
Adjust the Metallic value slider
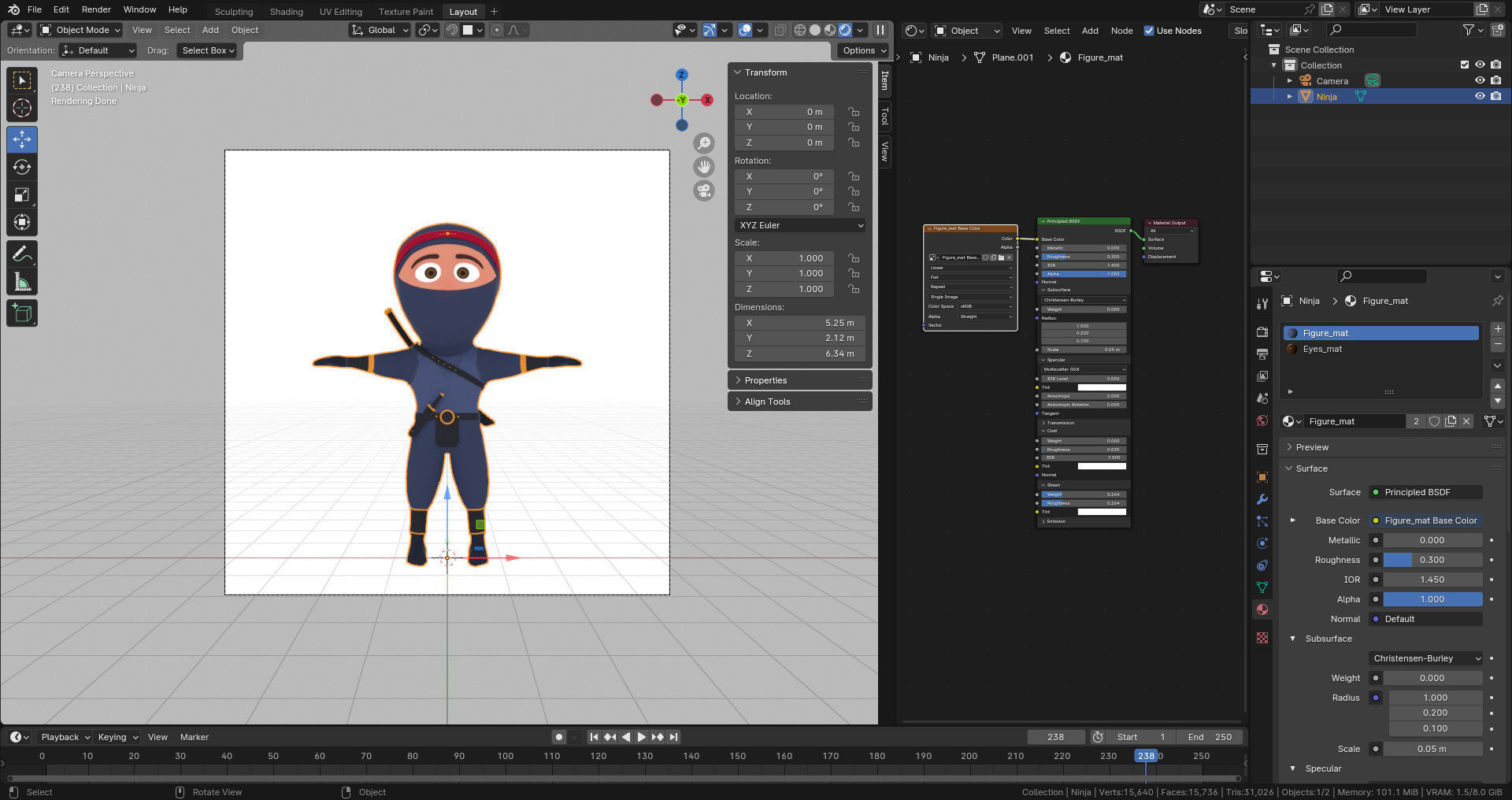1432,540
